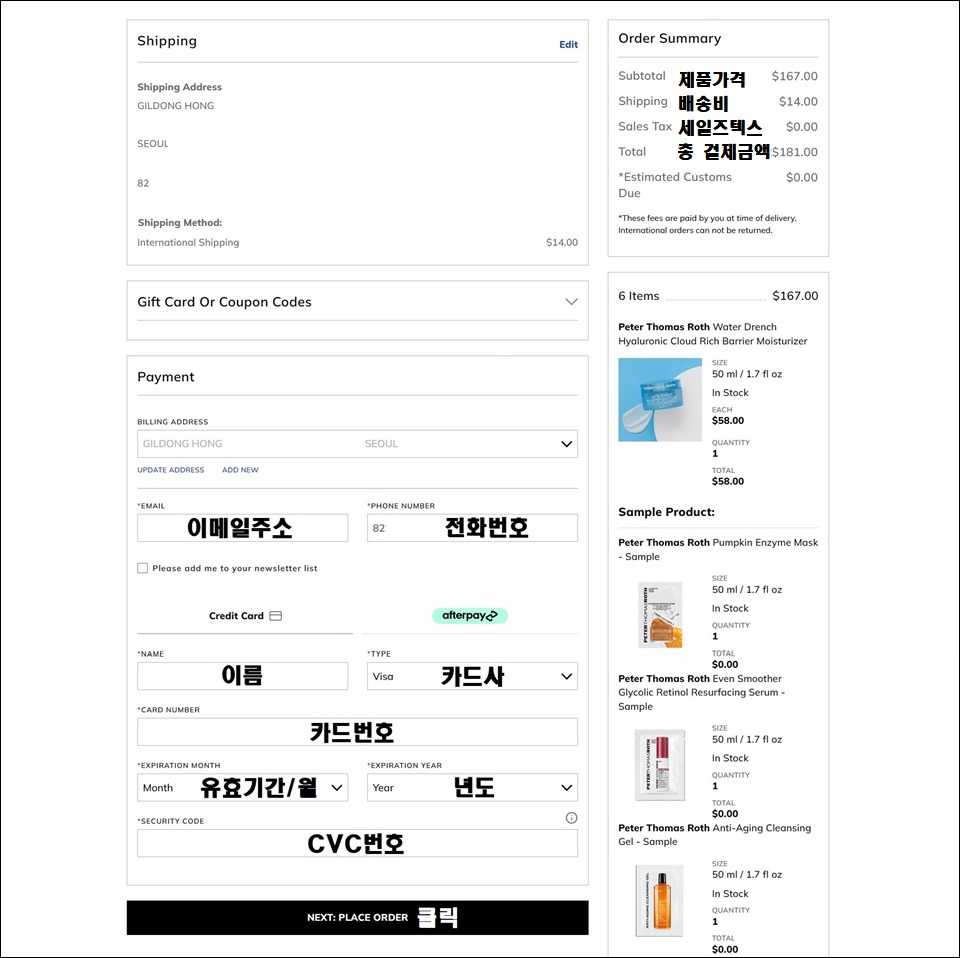
Task: Click the Even Smoother Serum sample thumbnail
Action: tap(660, 765)
